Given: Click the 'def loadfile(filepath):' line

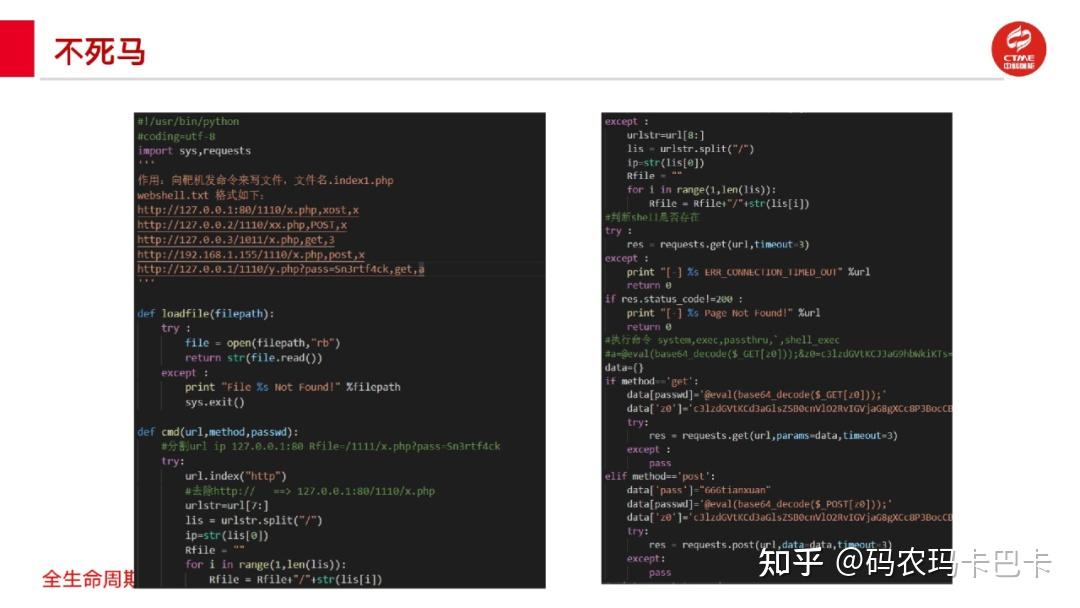Looking at the screenshot, I should 205,313.
